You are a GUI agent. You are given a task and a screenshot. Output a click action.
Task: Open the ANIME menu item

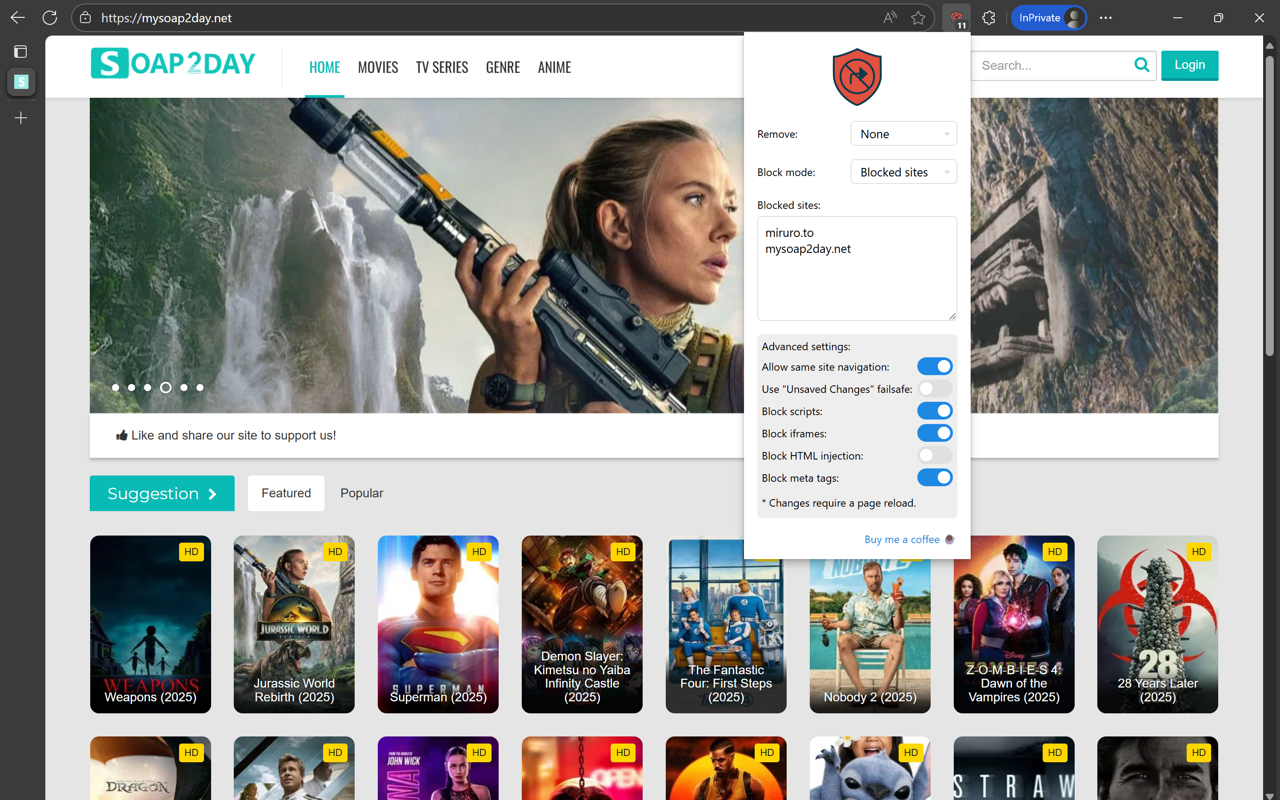pyautogui.click(x=554, y=67)
